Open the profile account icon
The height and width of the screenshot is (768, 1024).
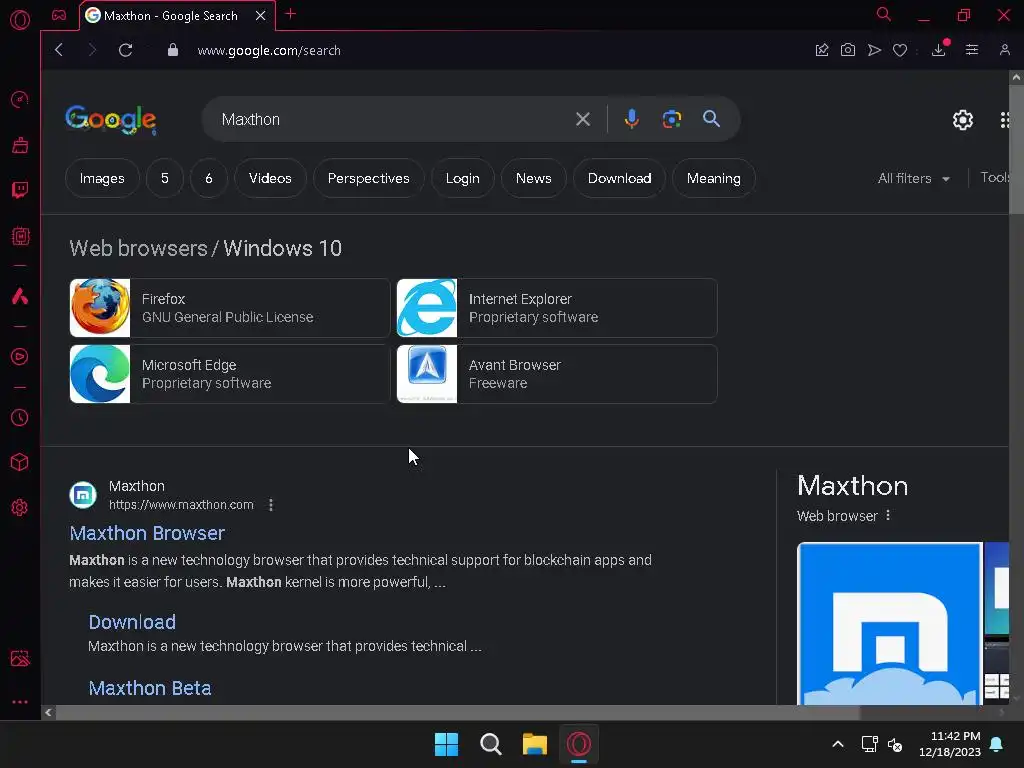tap(1004, 50)
